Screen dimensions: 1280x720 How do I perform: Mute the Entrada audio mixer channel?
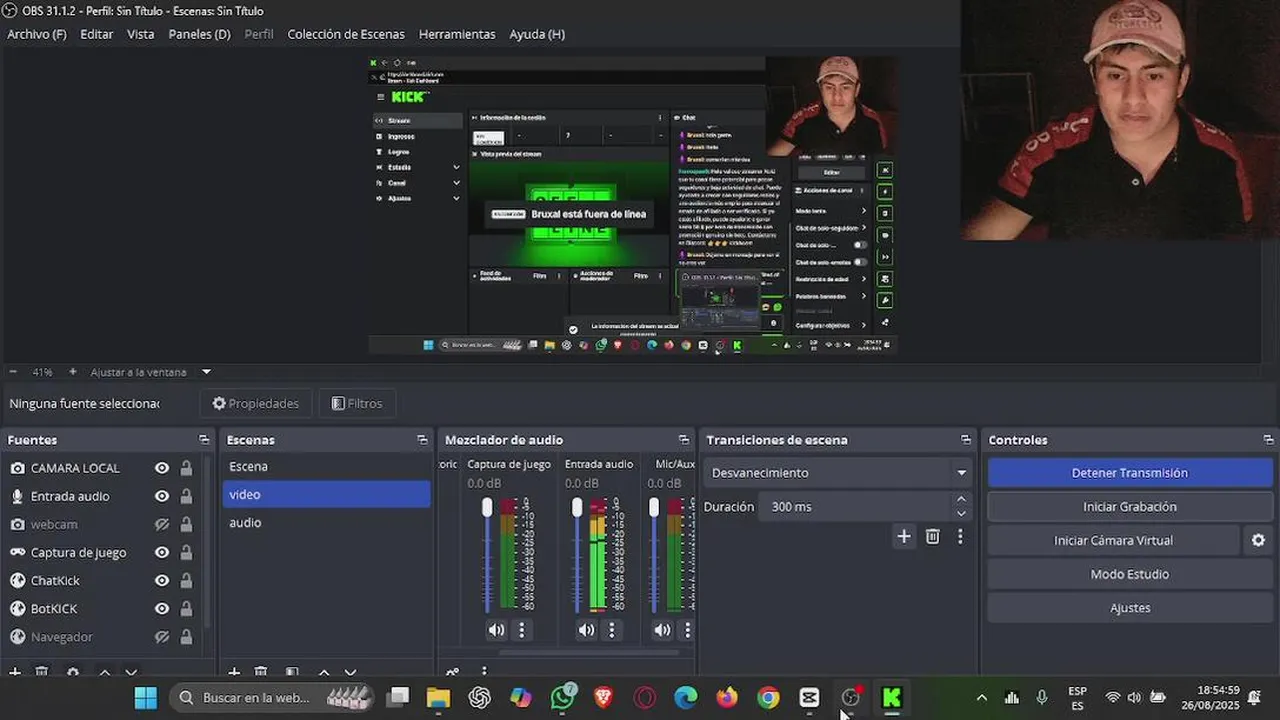pos(586,630)
